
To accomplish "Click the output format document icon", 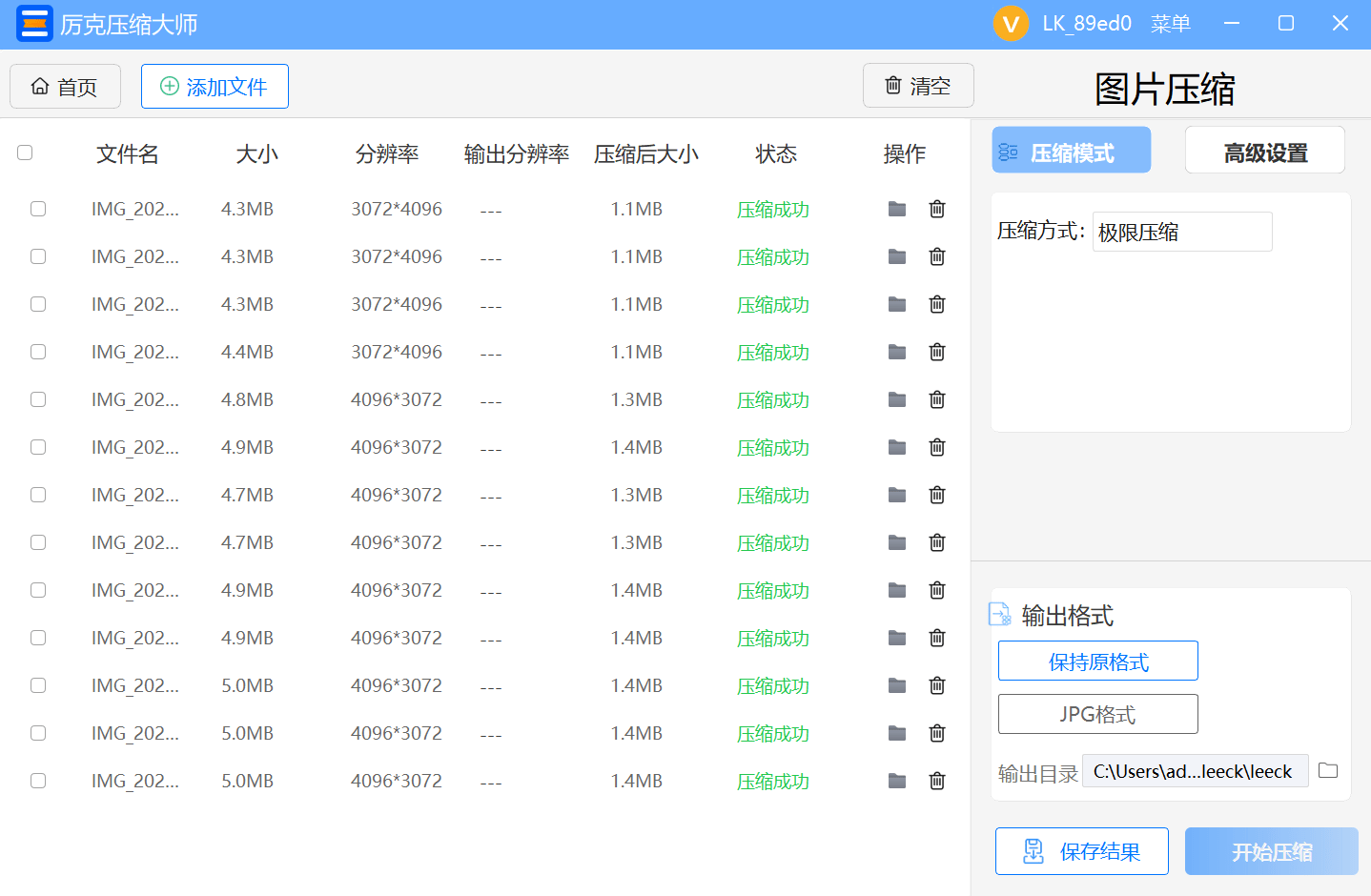I will 1000,615.
